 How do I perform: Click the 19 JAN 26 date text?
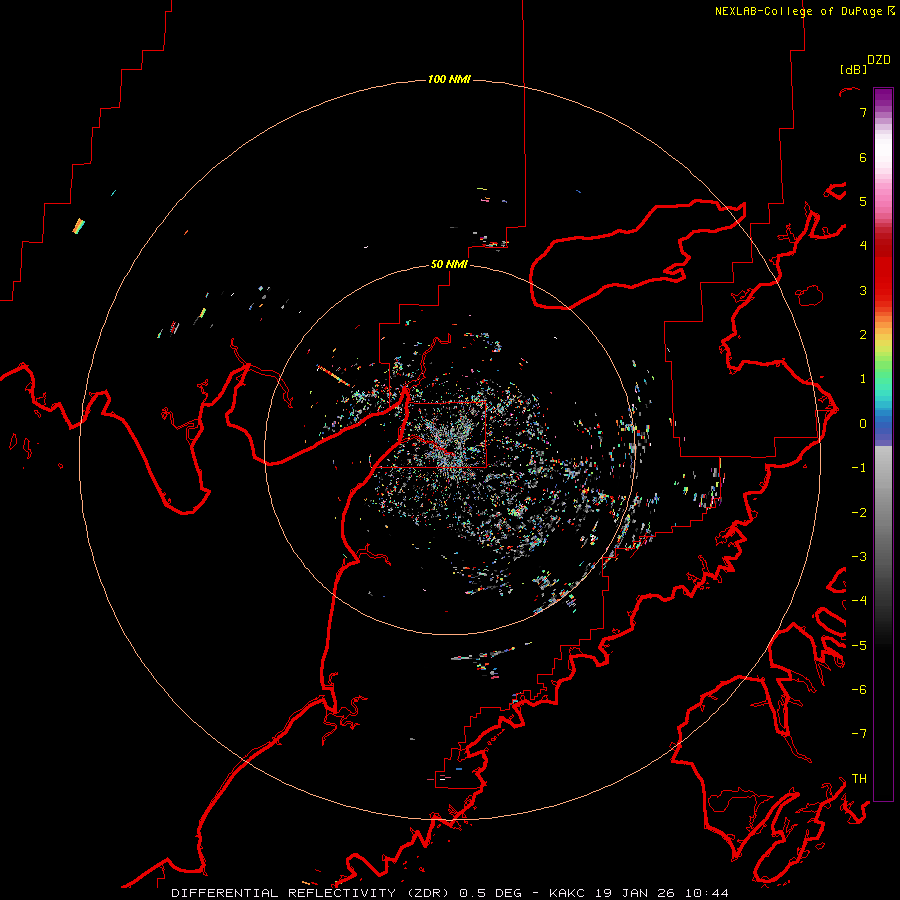pyautogui.click(x=633, y=893)
